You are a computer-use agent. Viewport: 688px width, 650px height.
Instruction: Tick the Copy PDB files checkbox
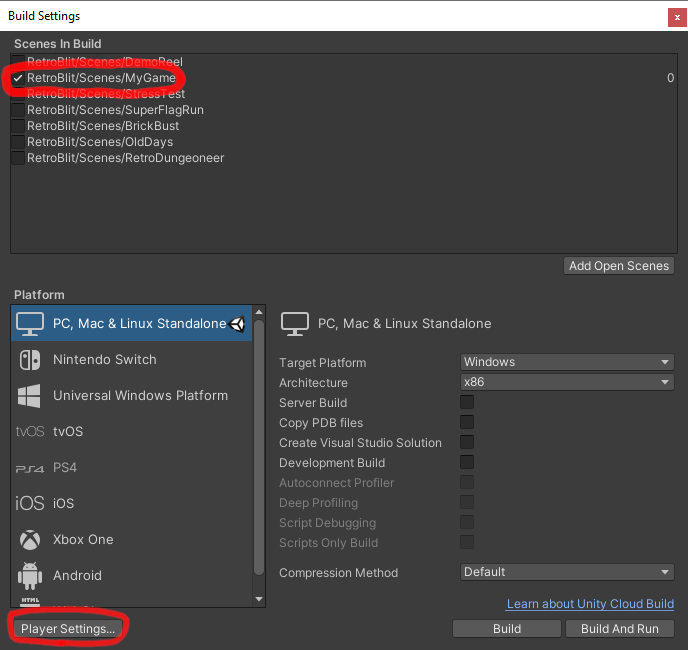click(x=467, y=422)
